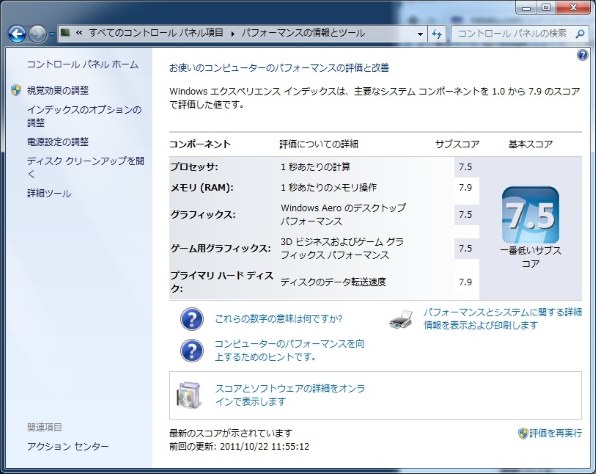Click the メモリ subscore 7.9
This screenshot has width=596, height=474.
click(465, 187)
